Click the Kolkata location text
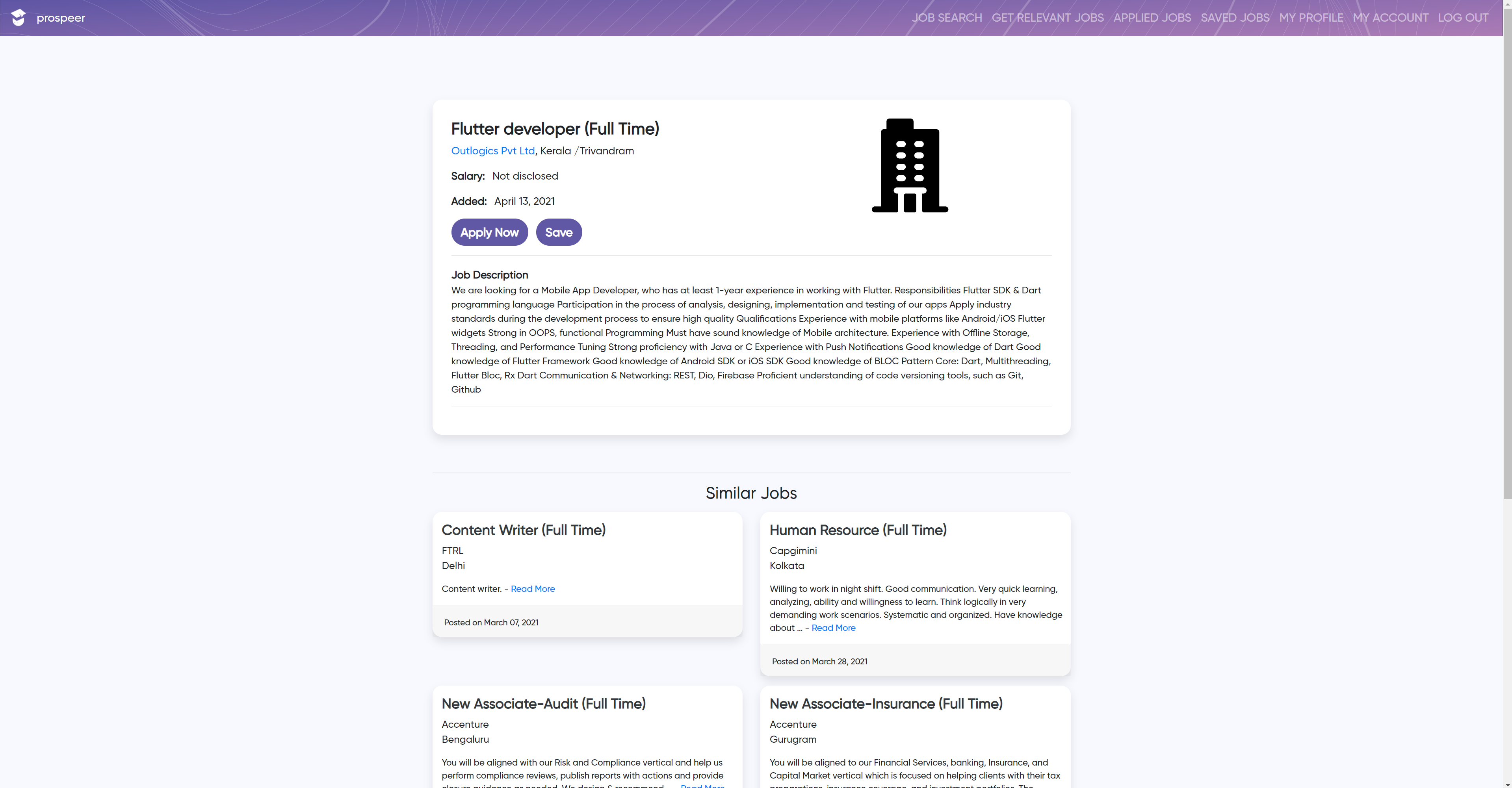This screenshot has width=1512, height=788. tap(787, 566)
